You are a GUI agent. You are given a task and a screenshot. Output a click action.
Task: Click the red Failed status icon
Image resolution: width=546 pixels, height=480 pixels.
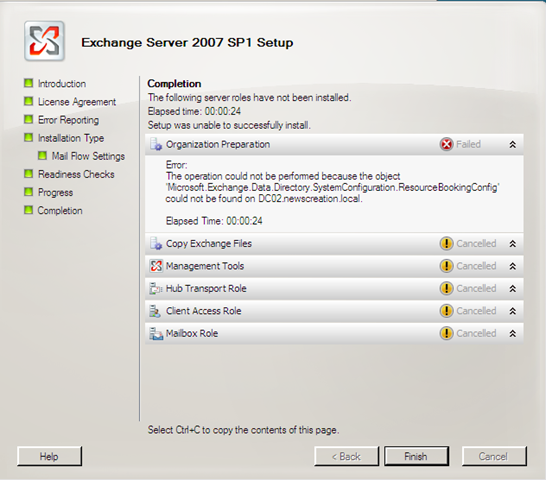pos(446,144)
